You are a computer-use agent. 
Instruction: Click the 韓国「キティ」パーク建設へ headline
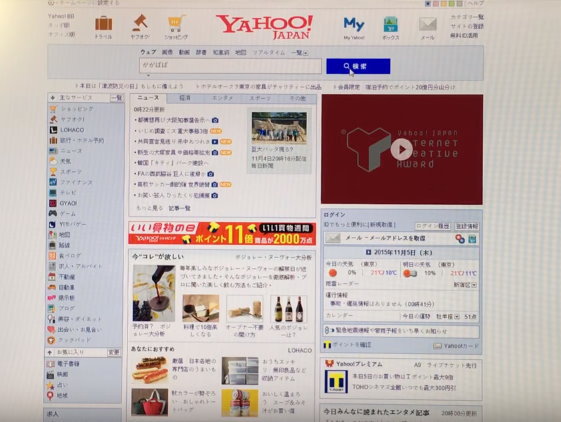[173, 163]
